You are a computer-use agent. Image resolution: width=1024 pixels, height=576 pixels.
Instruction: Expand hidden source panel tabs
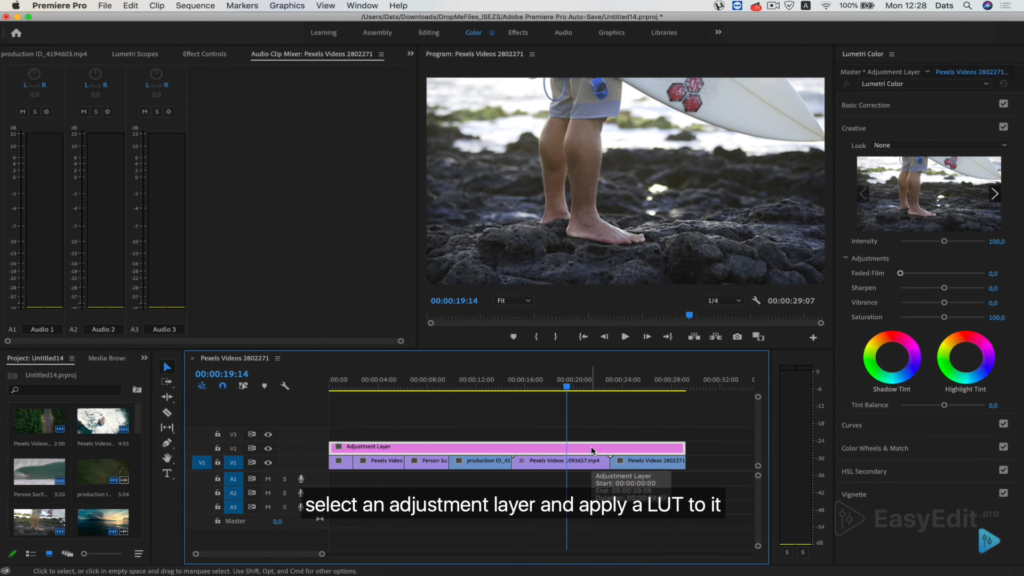(410, 54)
